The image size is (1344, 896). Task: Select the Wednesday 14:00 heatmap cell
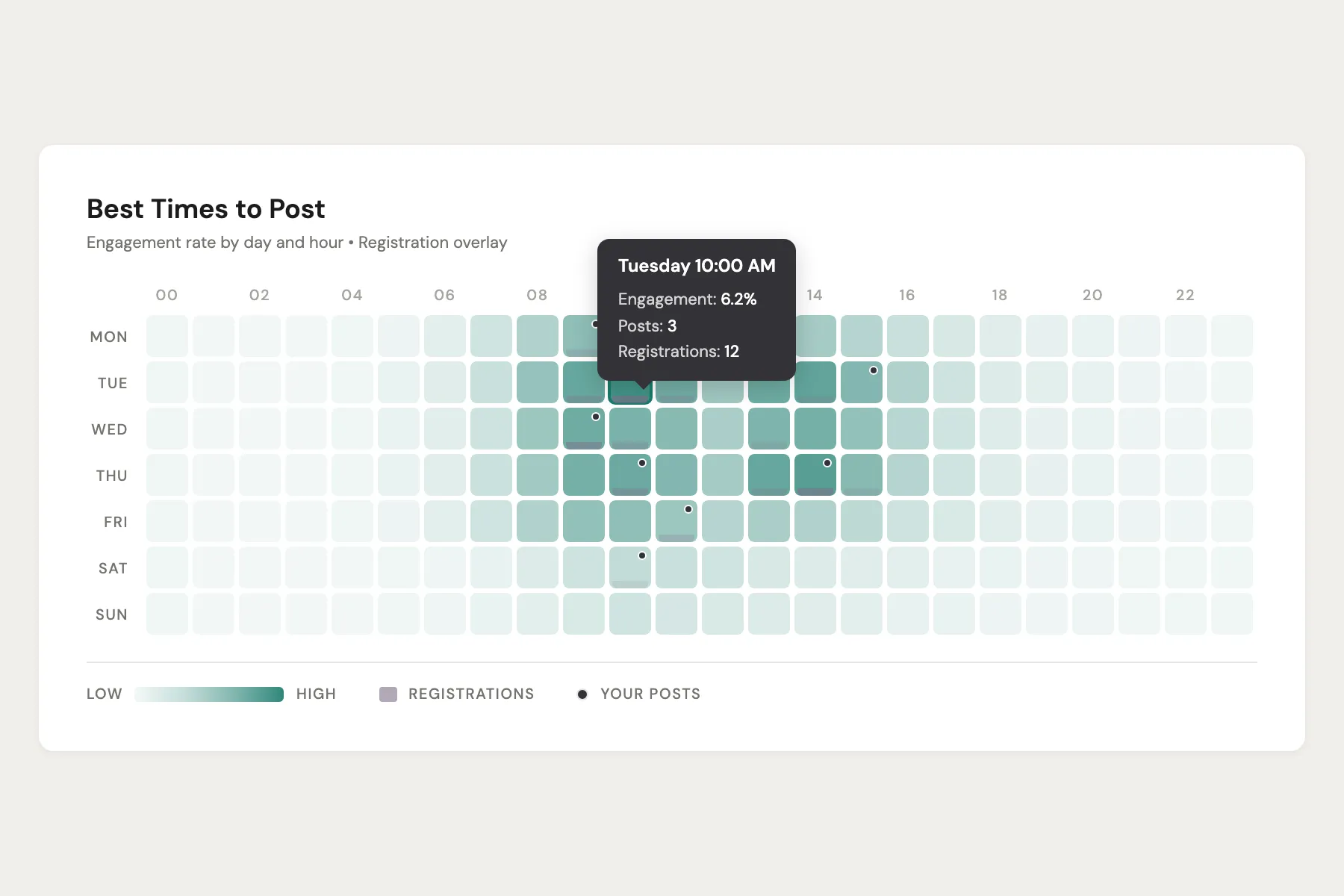(x=815, y=429)
